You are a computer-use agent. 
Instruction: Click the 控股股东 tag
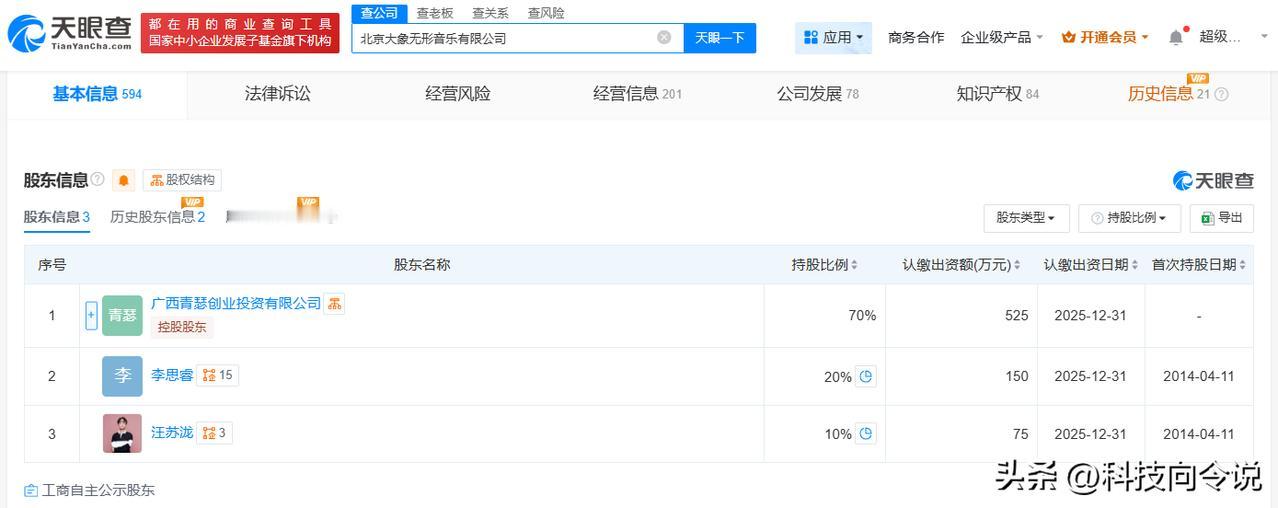(x=182, y=327)
